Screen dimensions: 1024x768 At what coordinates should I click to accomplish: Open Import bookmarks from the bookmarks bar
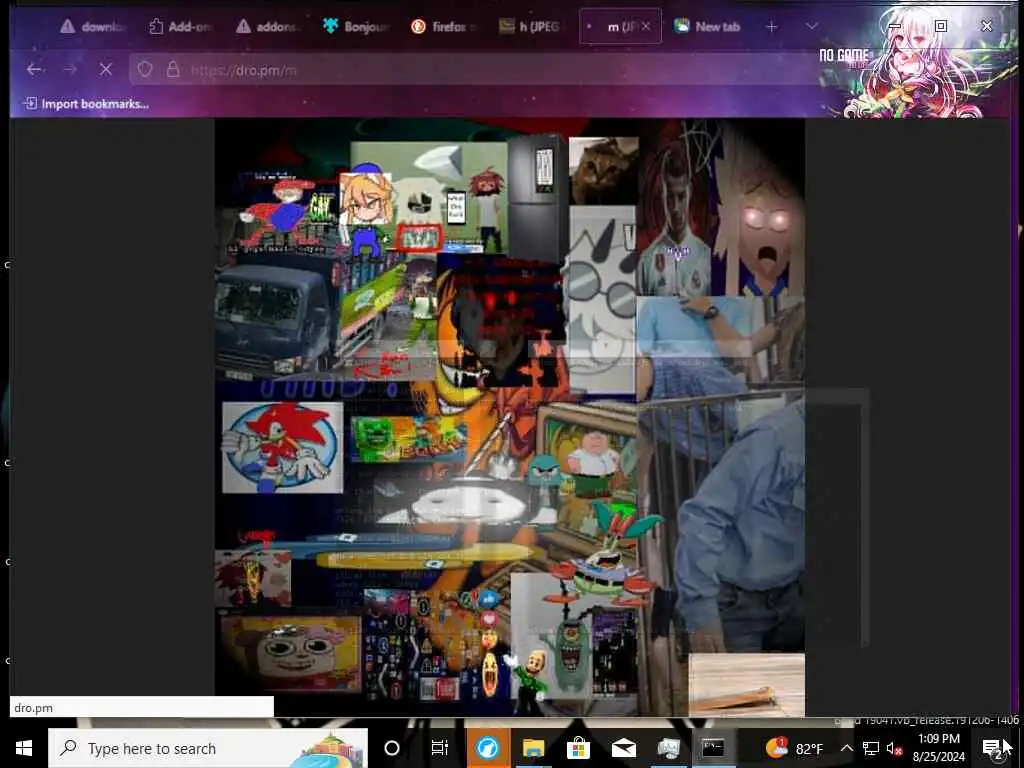coord(86,104)
